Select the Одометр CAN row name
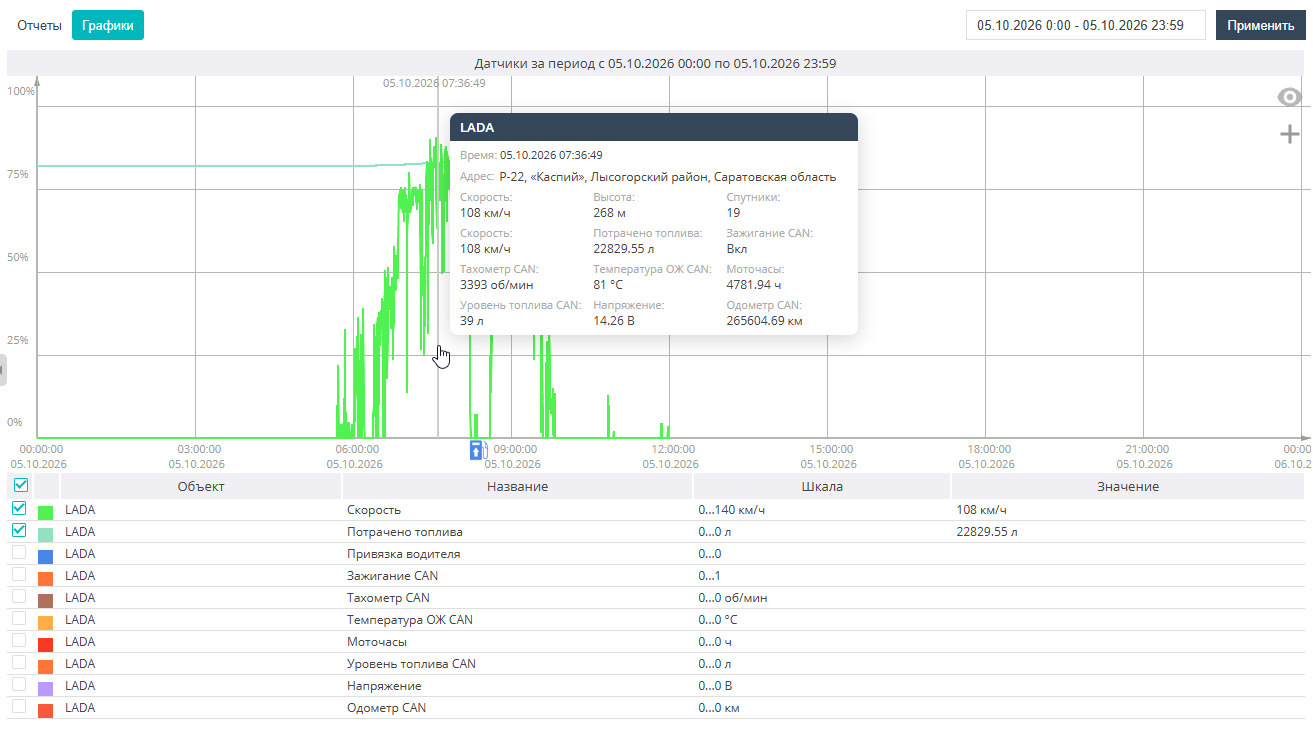Screen dimensions: 1313x755 [386, 708]
